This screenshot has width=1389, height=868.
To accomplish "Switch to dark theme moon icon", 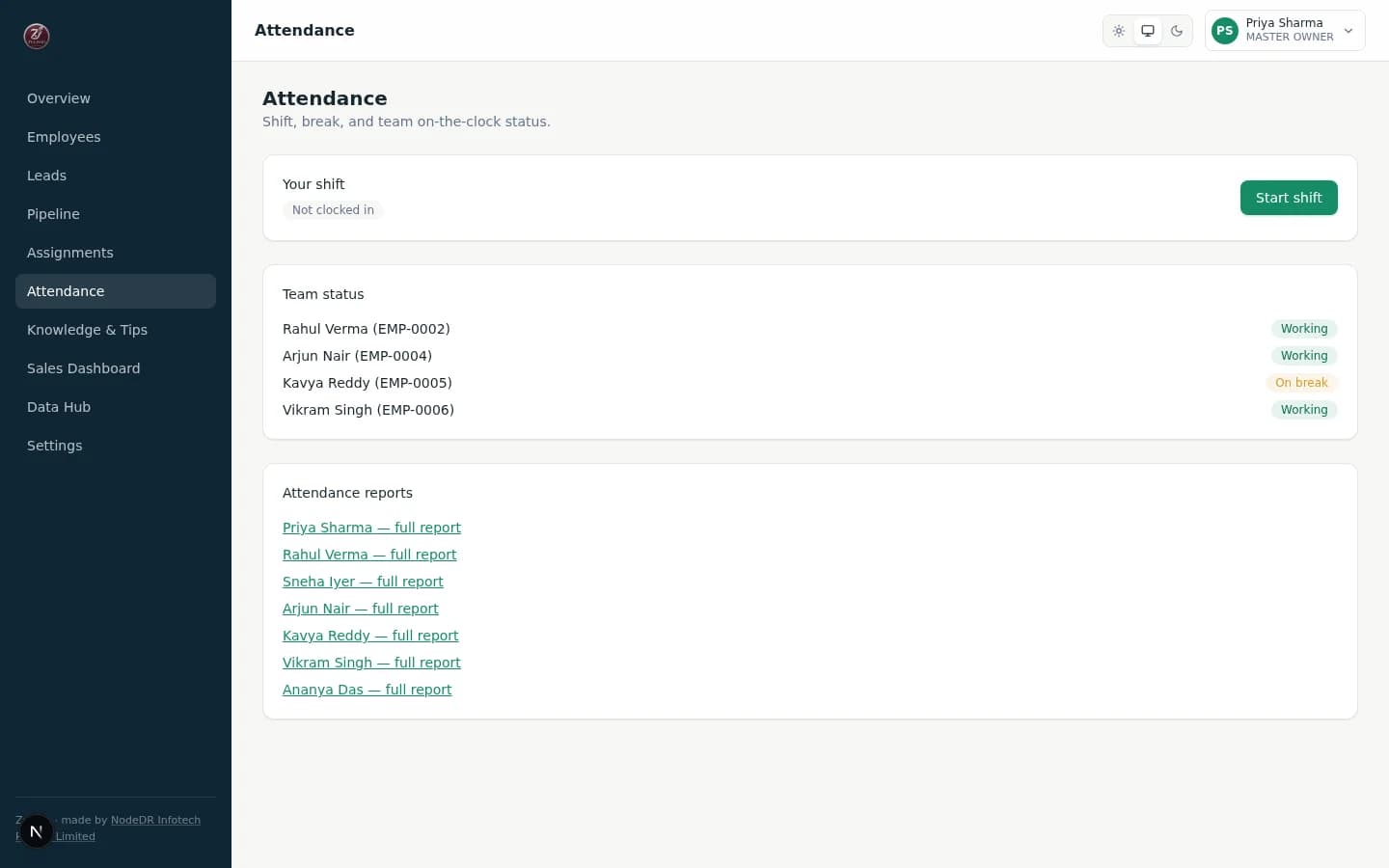I will click(x=1177, y=31).
